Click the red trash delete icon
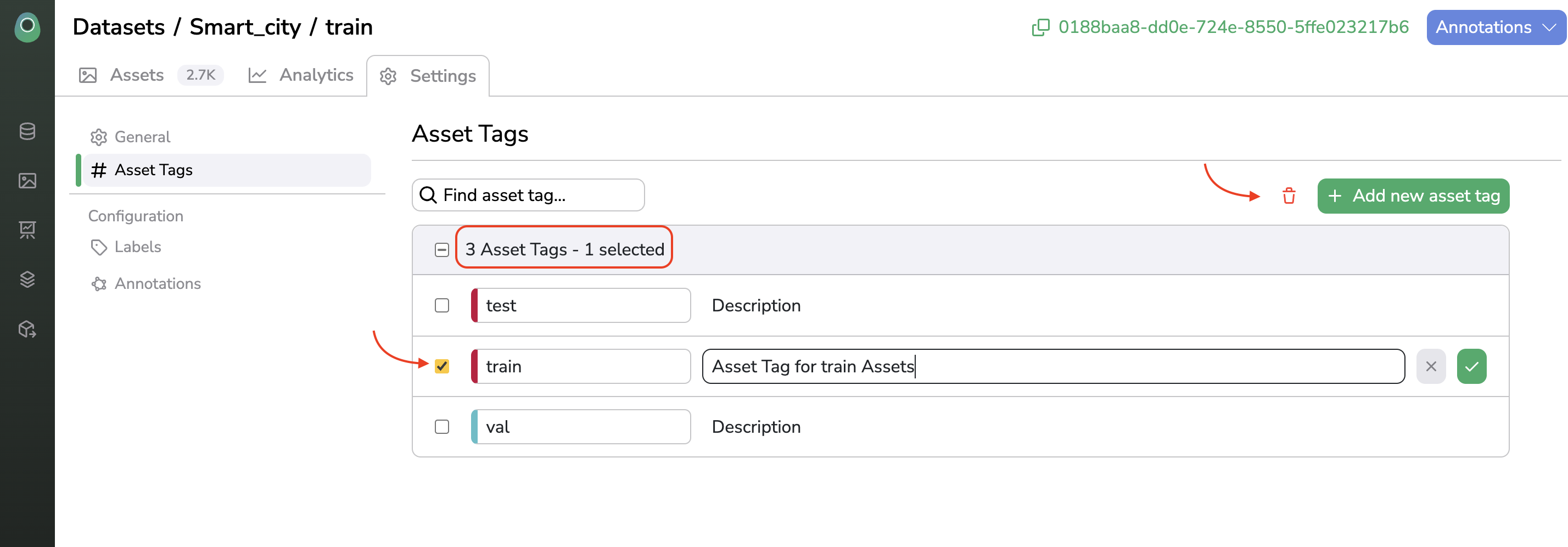The height and width of the screenshot is (547, 1568). point(1289,196)
